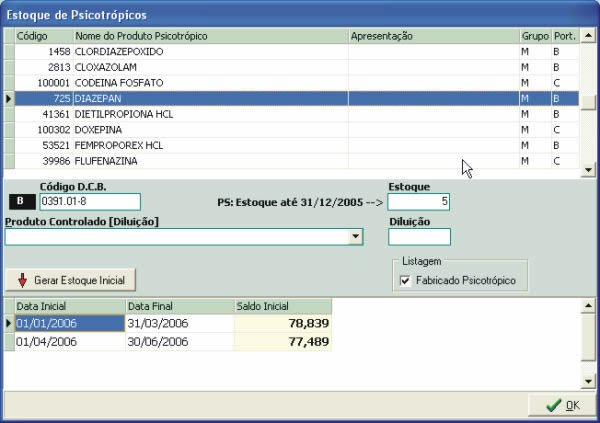Image resolution: width=600 pixels, height=423 pixels.
Task: Click the Gerar Estoque Inicial button
Action: tap(70, 280)
